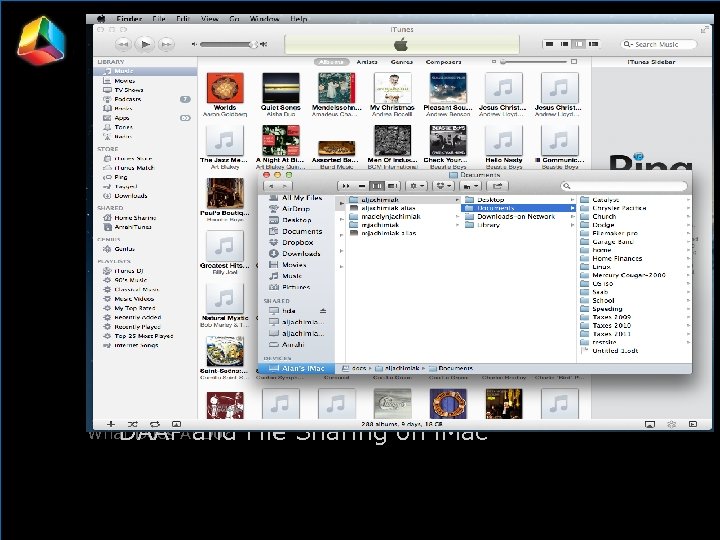Toggle repeat in the iTunes bottom bar
720x540 pixels.
(x=155, y=424)
